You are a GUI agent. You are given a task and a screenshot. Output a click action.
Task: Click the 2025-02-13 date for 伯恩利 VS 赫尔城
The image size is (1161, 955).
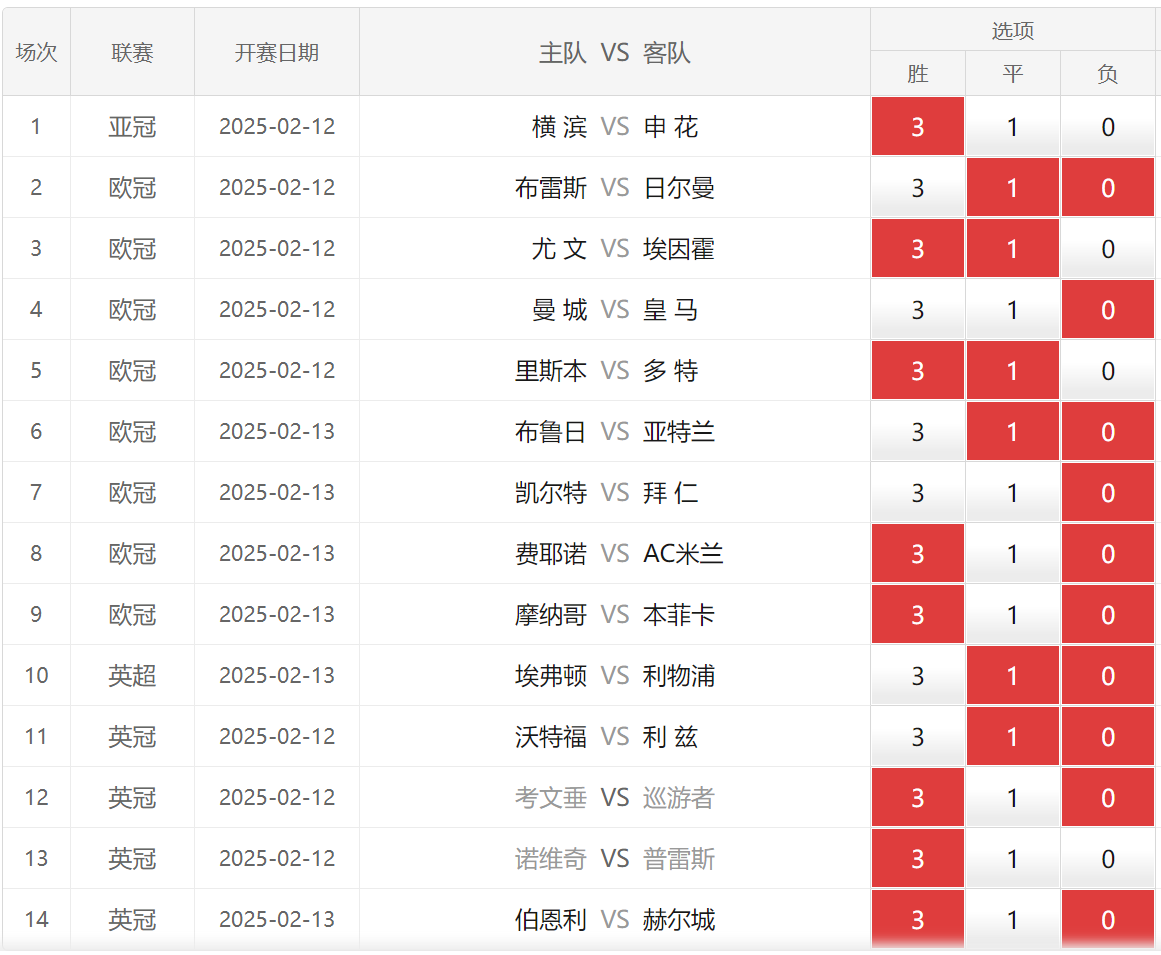(277, 919)
